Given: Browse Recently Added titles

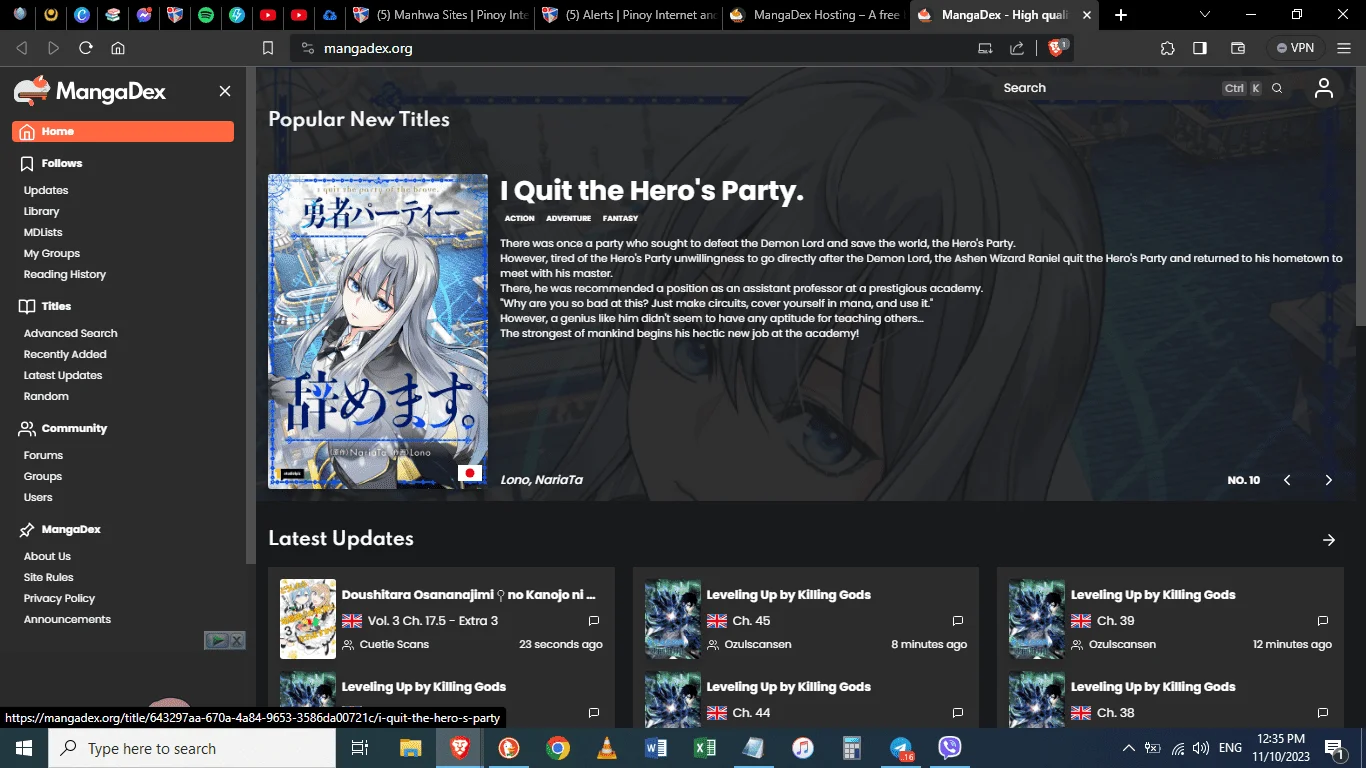Looking at the screenshot, I should [65, 354].
